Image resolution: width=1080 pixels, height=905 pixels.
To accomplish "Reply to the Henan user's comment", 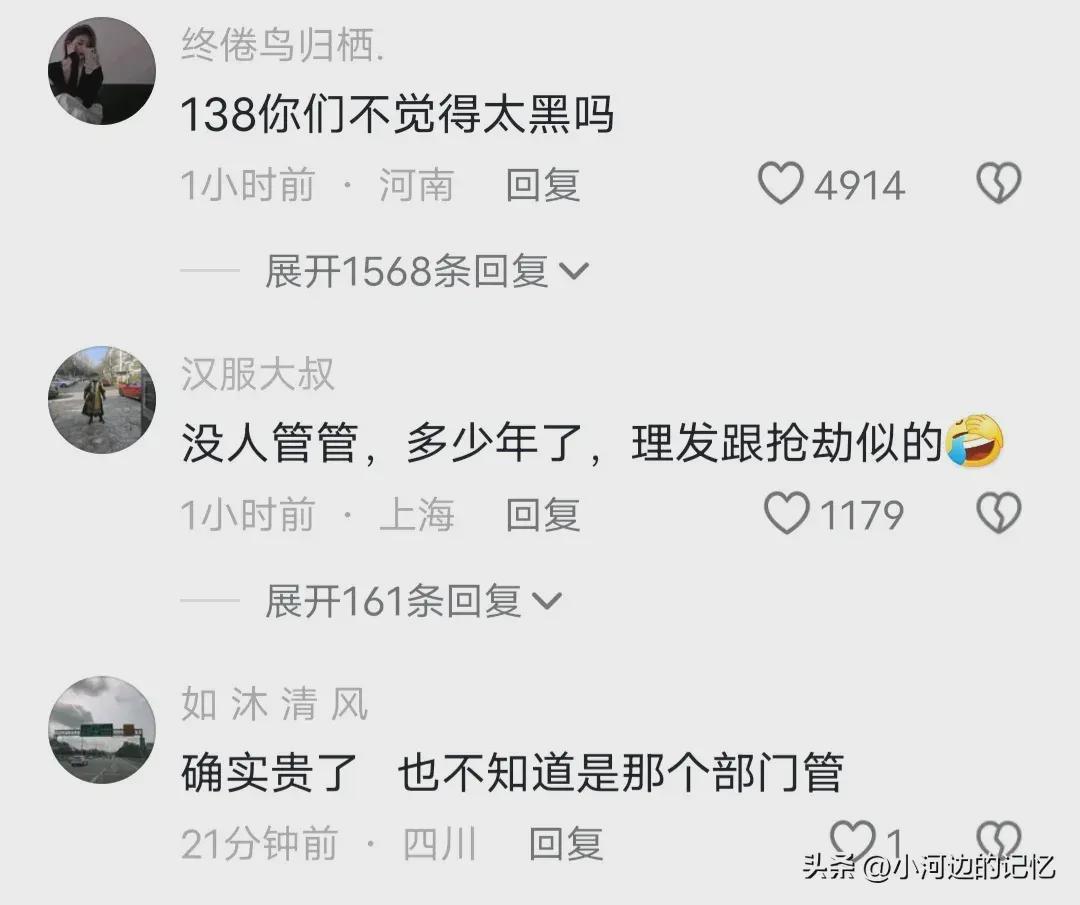I will [x=543, y=185].
